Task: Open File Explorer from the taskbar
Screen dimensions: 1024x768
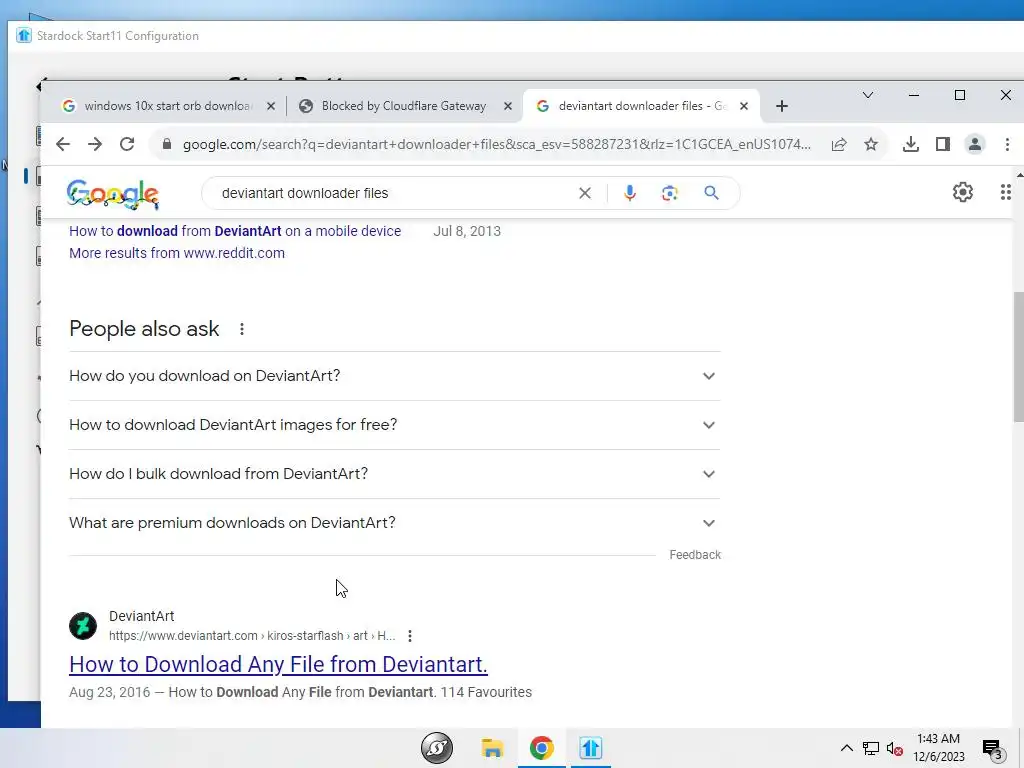Action: 492,748
